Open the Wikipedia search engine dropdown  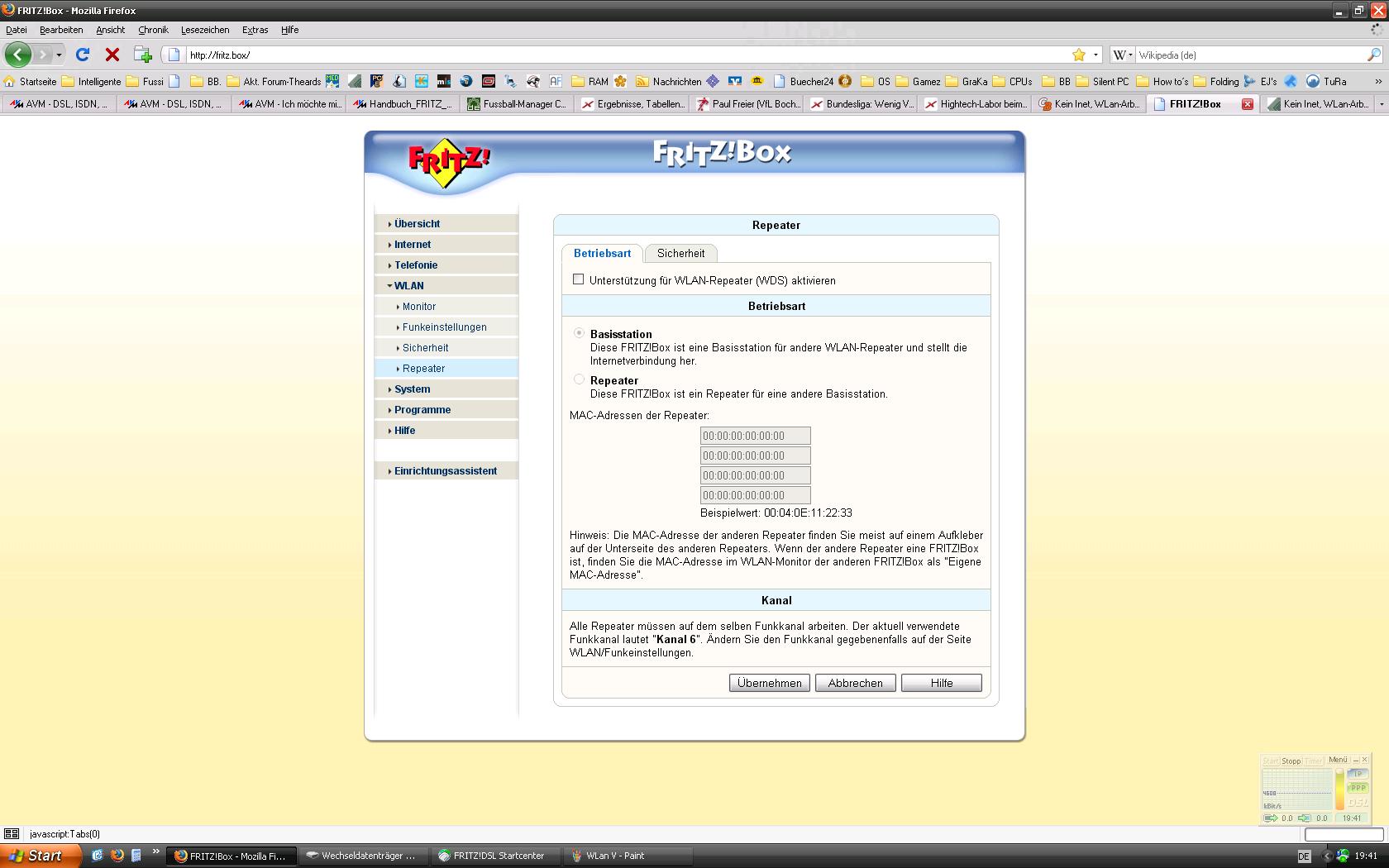pos(1122,55)
